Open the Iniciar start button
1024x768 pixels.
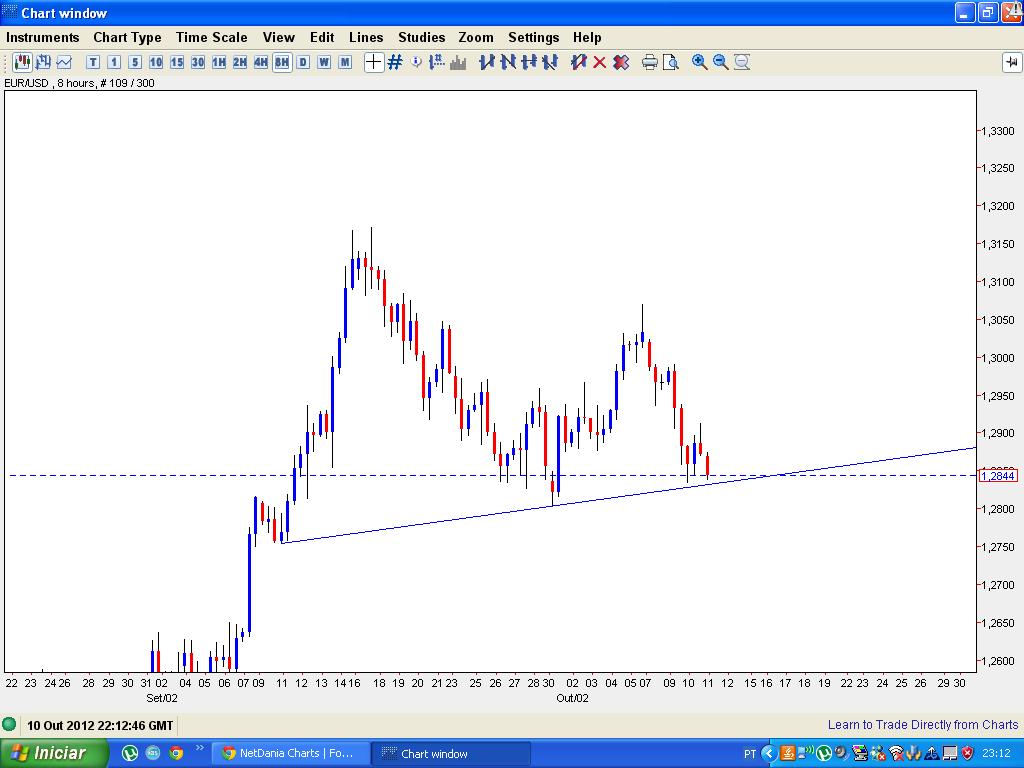(x=54, y=753)
